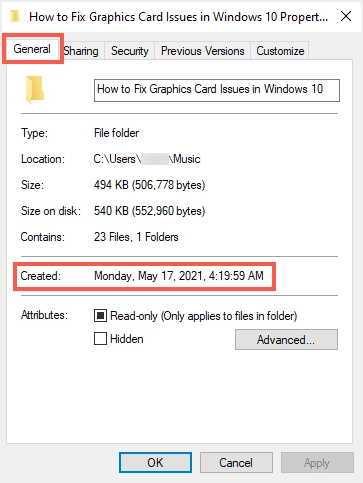Open the Security tab
This screenshot has width=363, height=483.
130,51
